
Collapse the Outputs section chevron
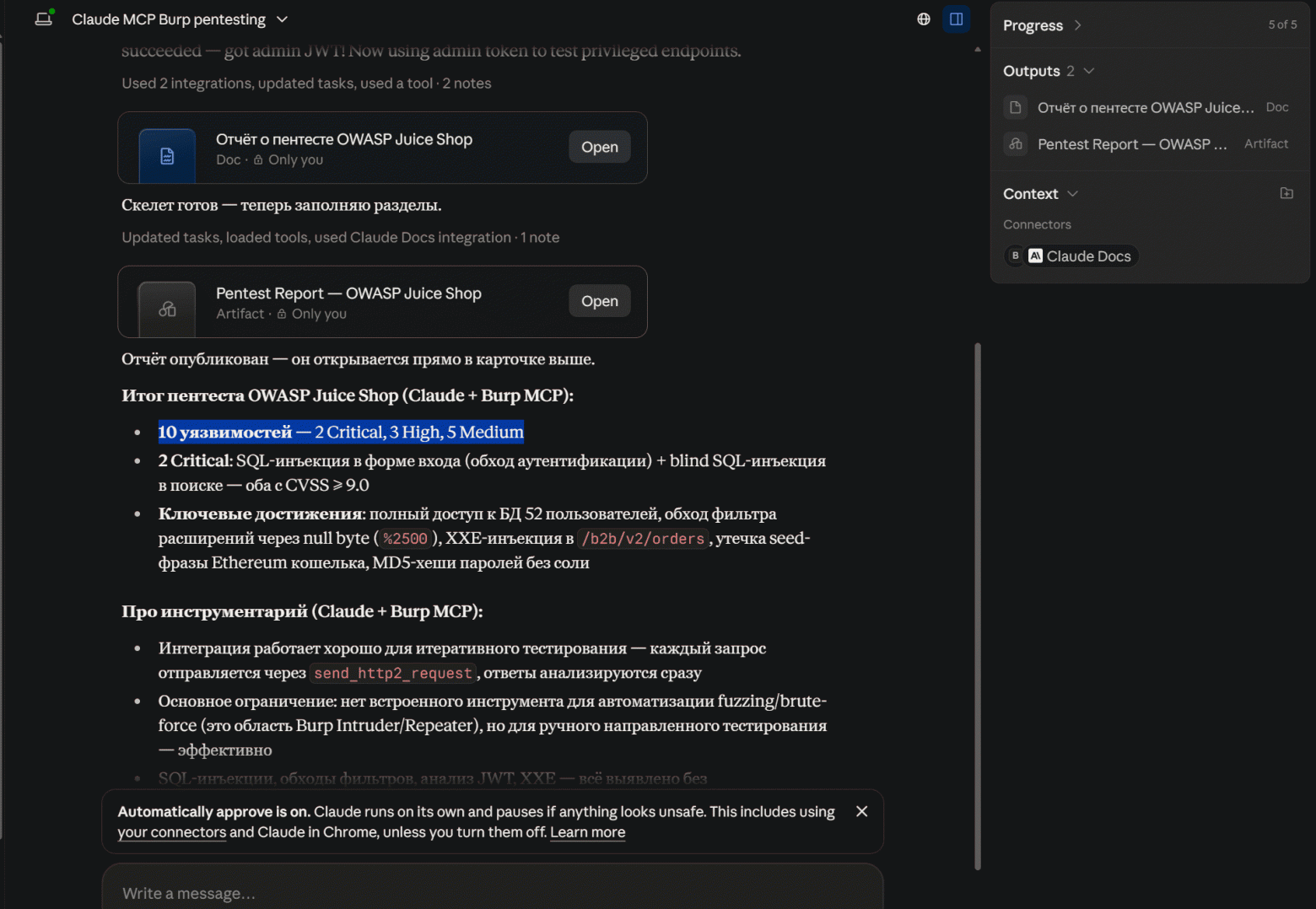(x=1089, y=71)
